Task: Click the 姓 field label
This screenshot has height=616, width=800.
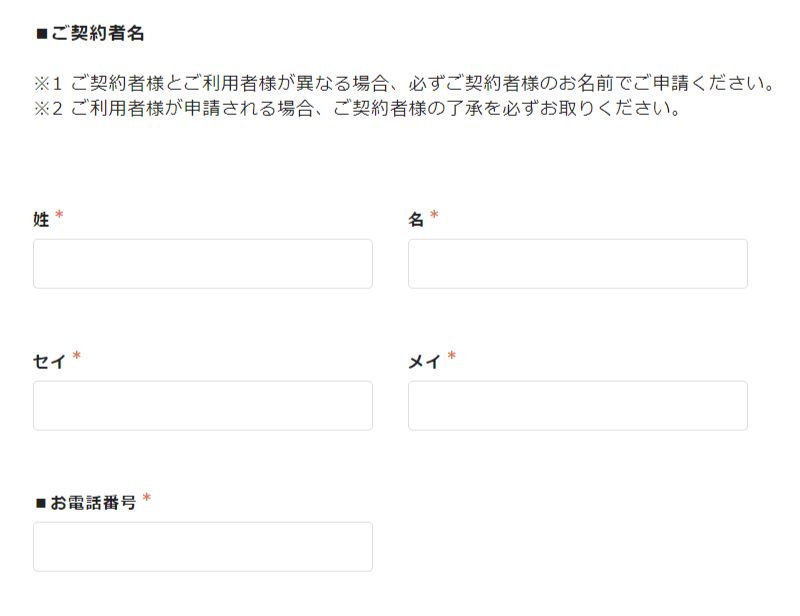Action: (x=40, y=218)
